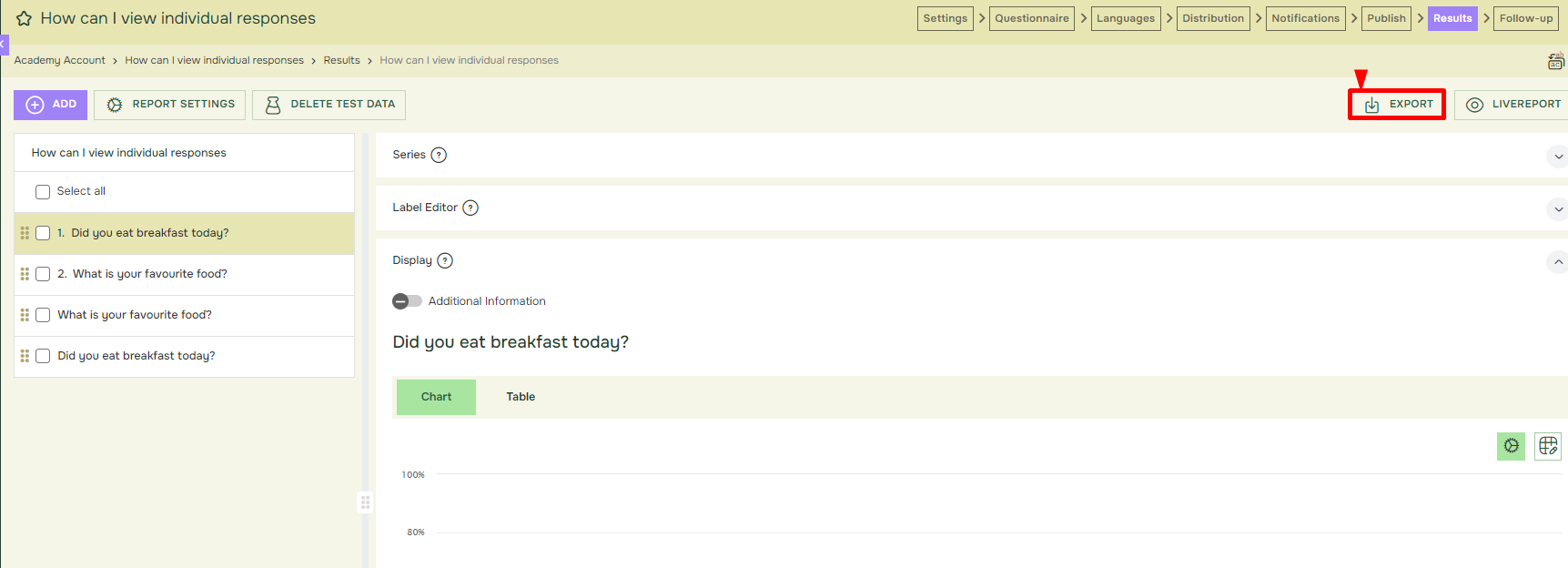Check the Select all checkbox
1568x568 pixels.
tap(43, 192)
